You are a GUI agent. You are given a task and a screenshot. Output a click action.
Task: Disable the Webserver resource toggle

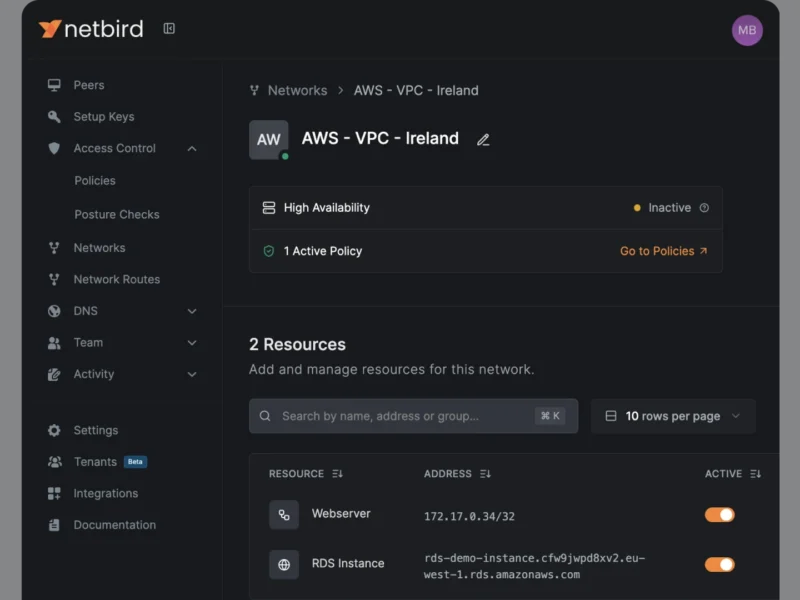[719, 514]
